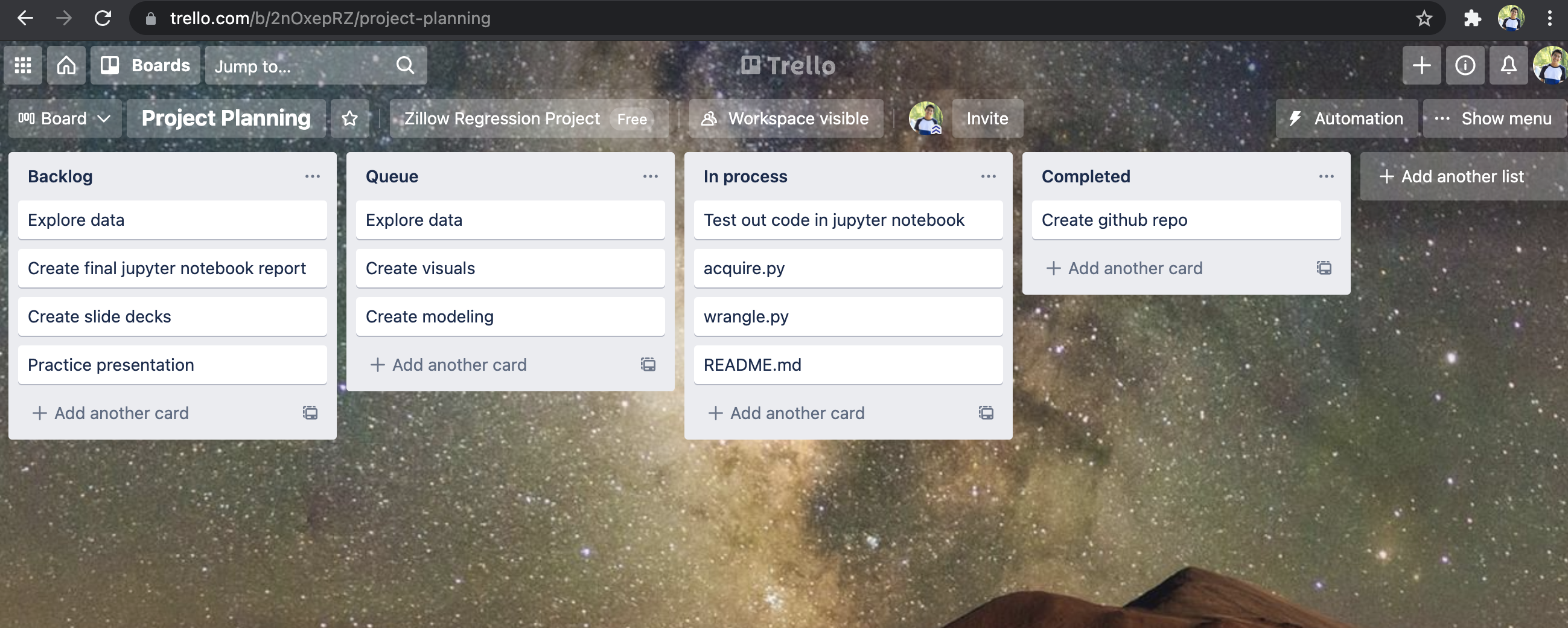Click the Trello logo in header
This screenshot has width=1568, height=628.
(x=788, y=65)
